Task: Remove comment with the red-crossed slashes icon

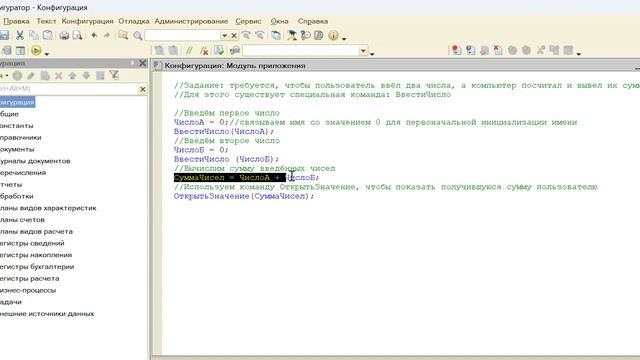Action: (204, 51)
